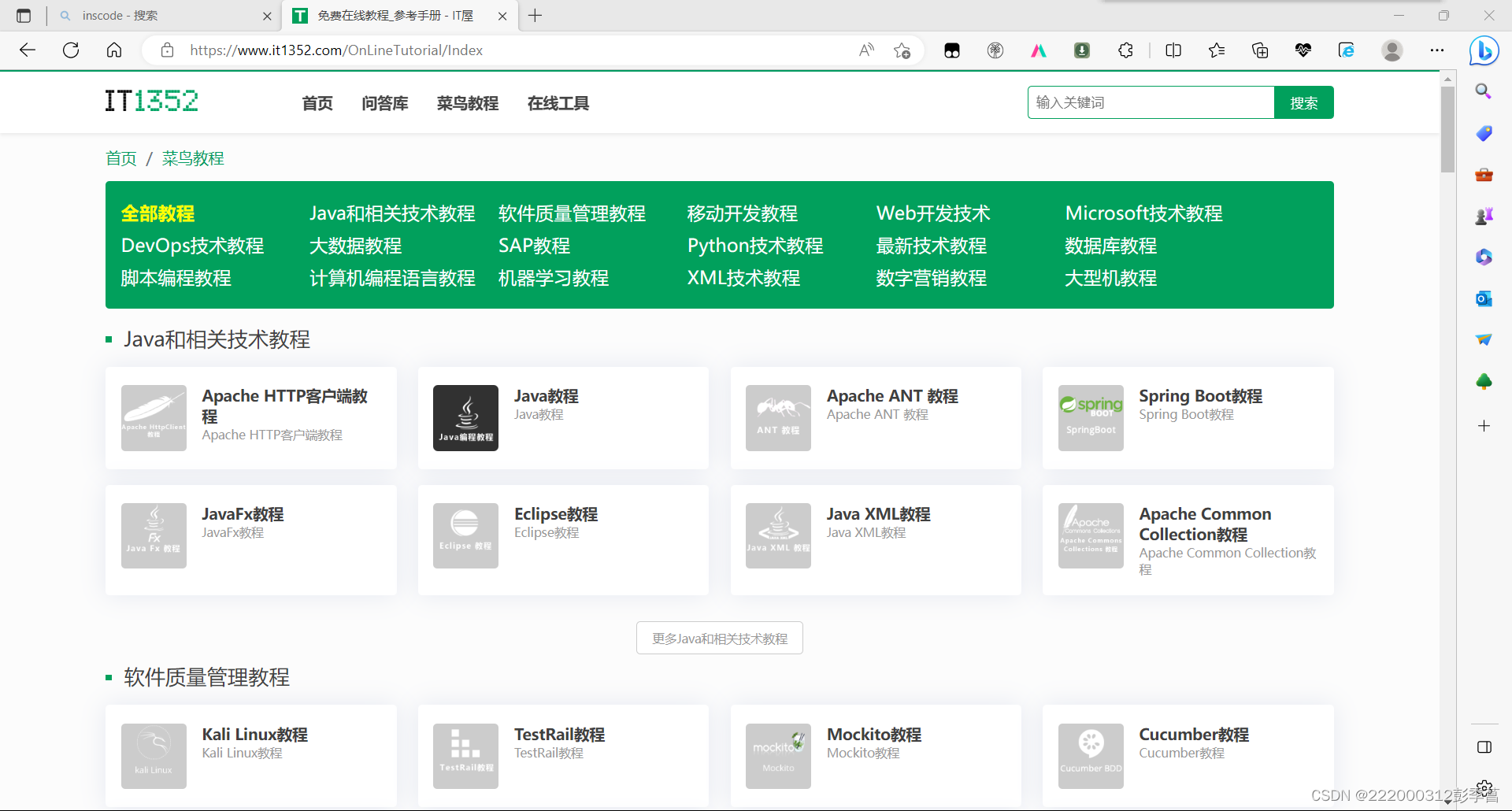Open the Mockito教程 thumbnail image
Image resolution: width=1512 pixels, height=811 pixels.
tap(778, 757)
